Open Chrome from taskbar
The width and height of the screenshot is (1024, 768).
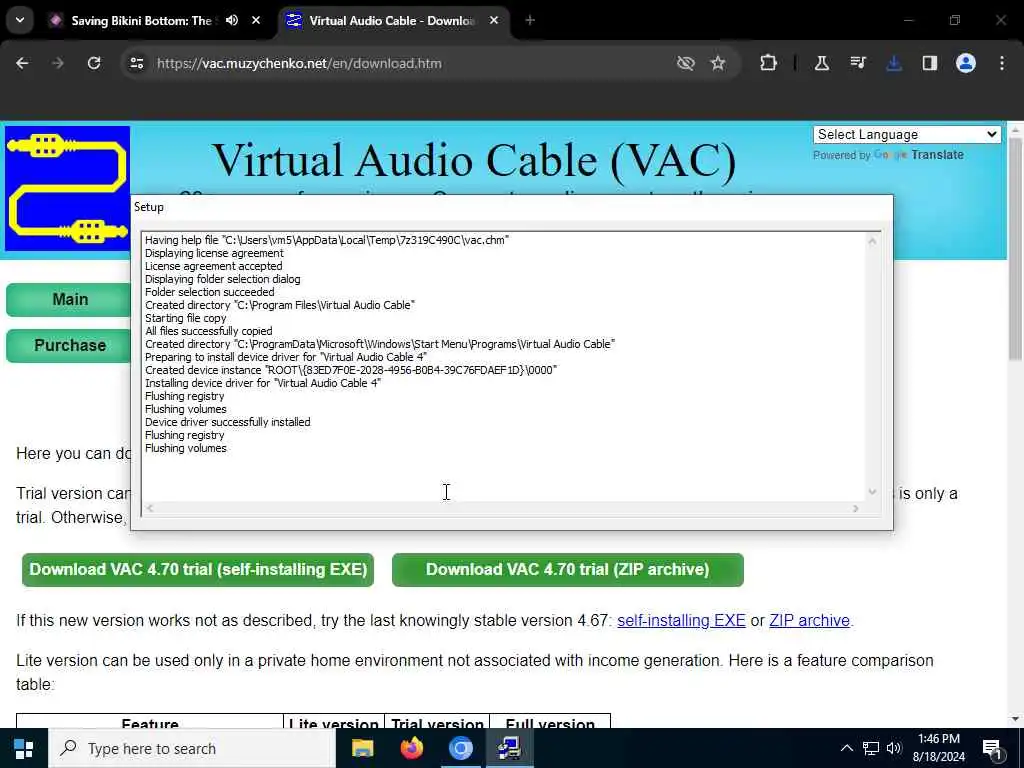[460, 748]
